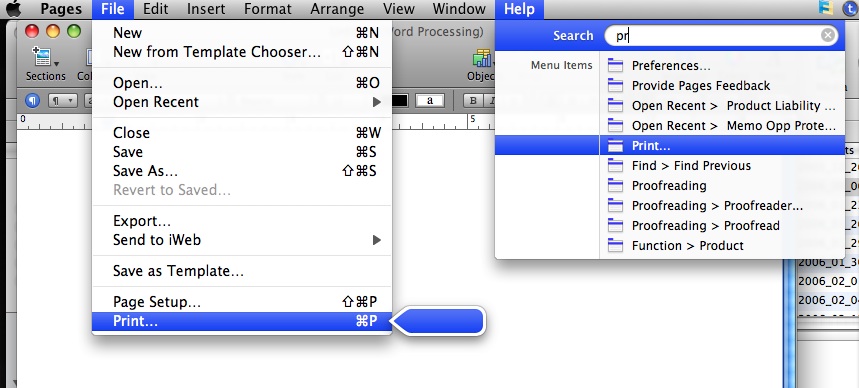Choose Save in the File menu
This screenshot has height=388, width=859.
pos(242,152)
